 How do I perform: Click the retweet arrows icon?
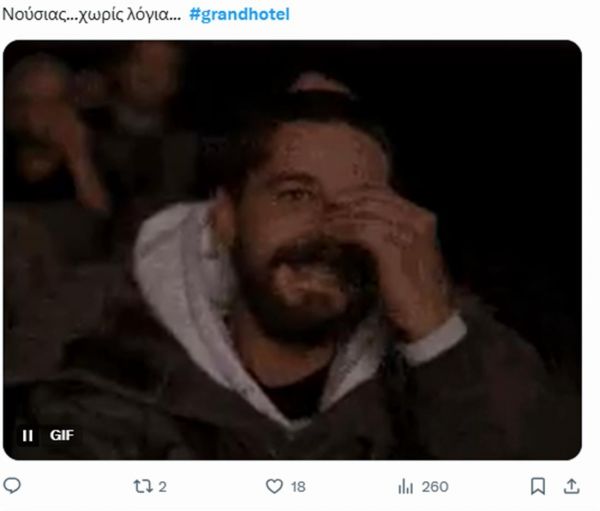click(x=142, y=487)
